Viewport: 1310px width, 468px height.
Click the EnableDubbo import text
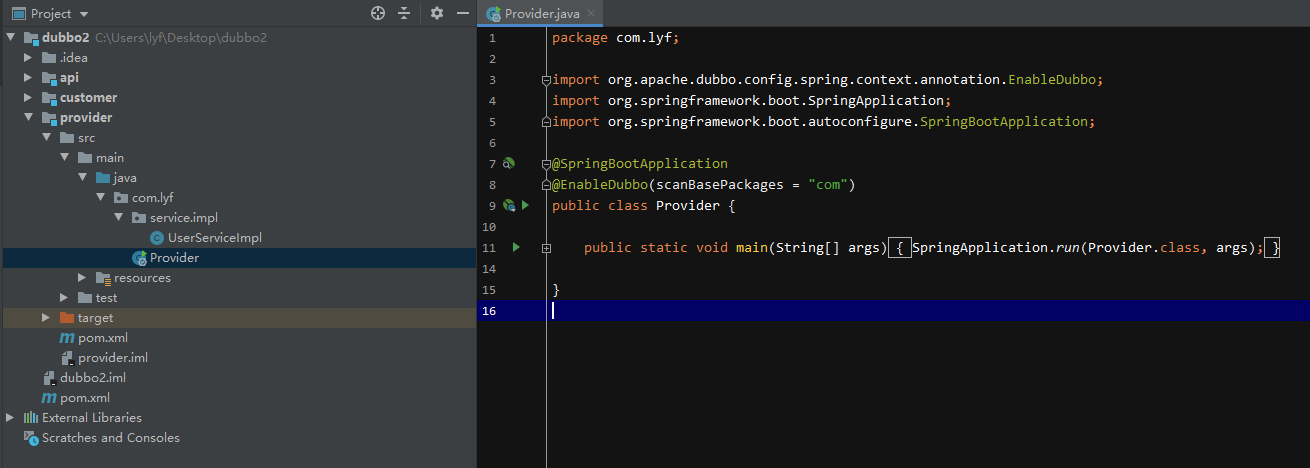[x=1052, y=79]
